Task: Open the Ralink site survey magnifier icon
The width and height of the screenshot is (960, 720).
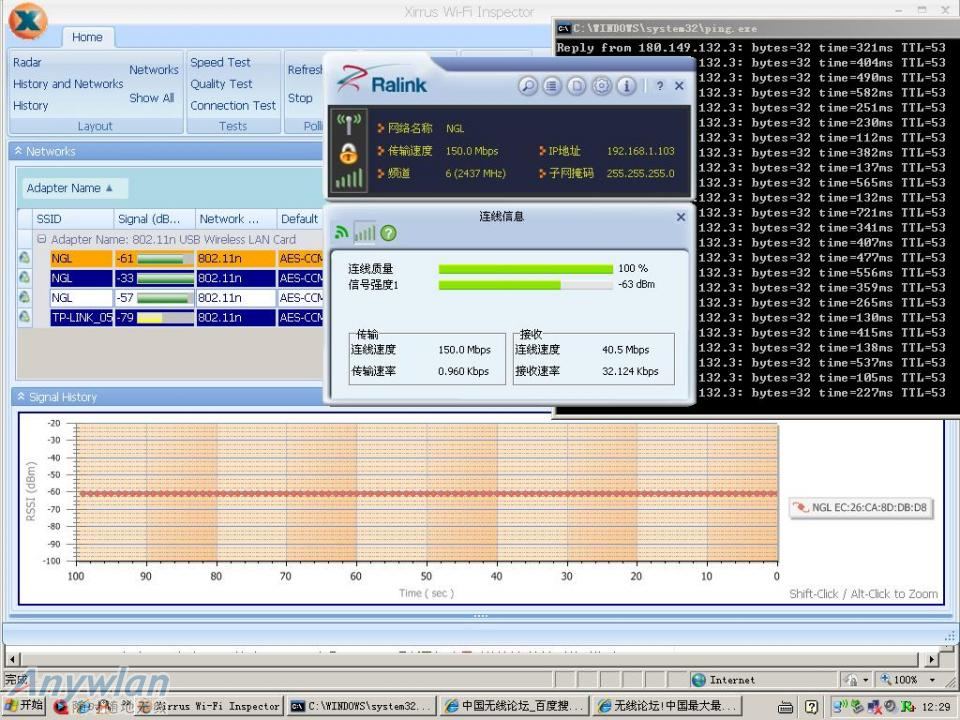Action: [528, 86]
